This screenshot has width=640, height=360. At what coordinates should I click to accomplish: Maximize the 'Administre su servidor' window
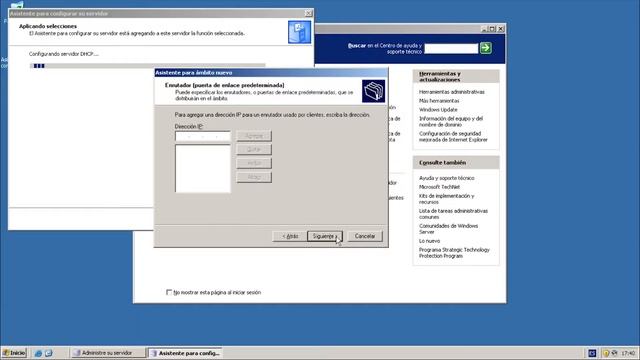[492, 29]
